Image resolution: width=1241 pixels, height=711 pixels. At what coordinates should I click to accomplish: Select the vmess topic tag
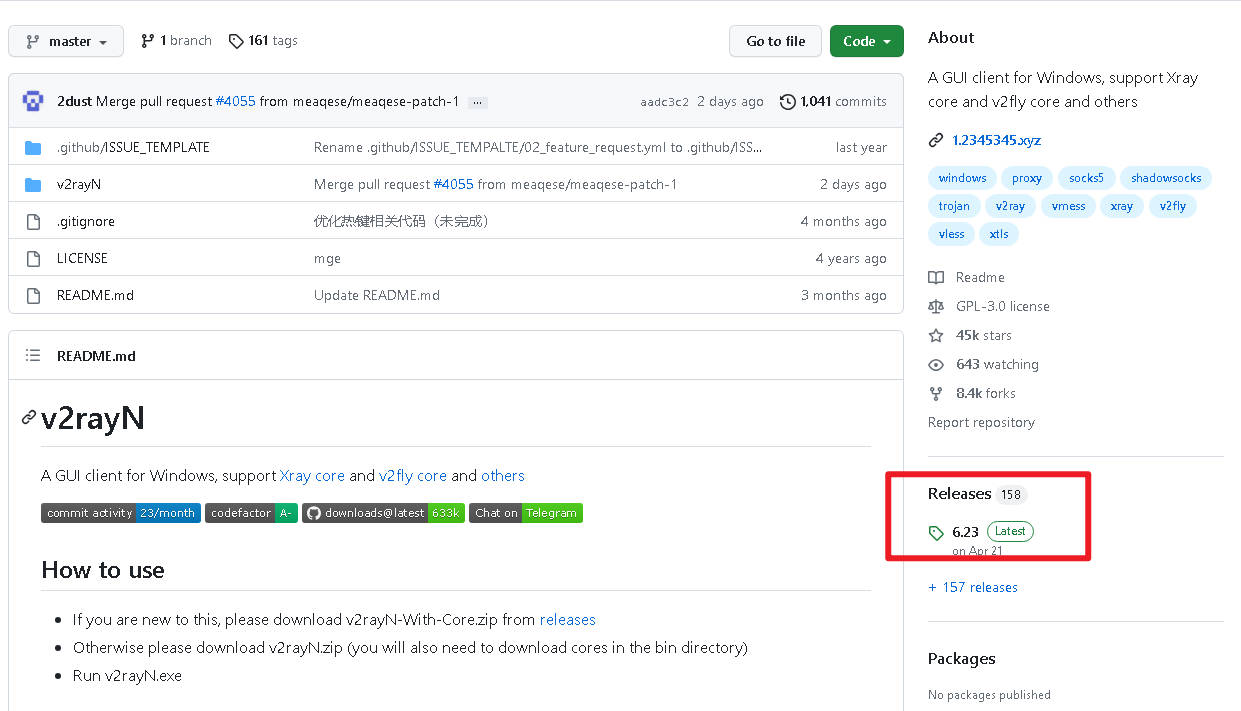coord(1068,206)
